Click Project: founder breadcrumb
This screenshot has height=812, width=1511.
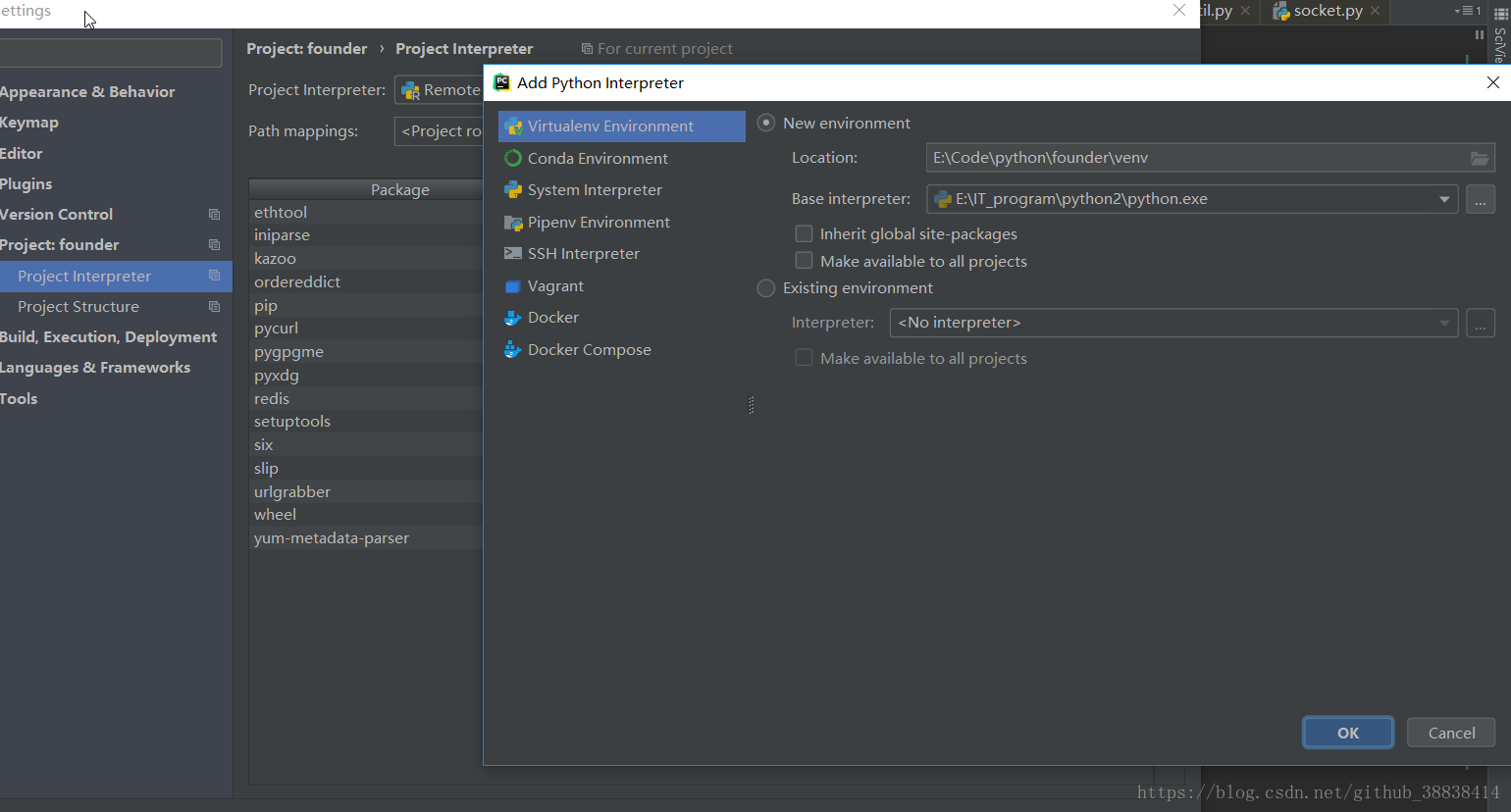[306, 49]
